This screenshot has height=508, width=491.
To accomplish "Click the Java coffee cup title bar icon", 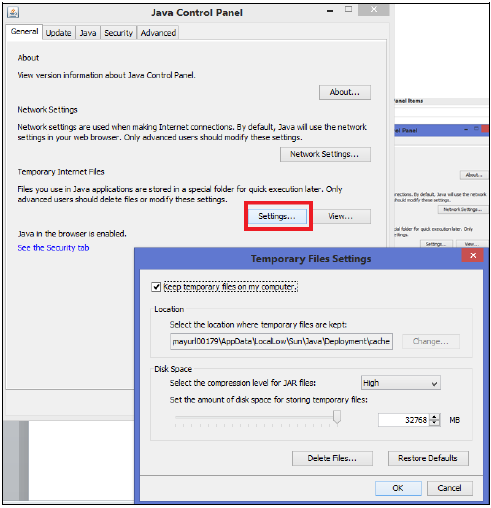I will pos(13,13).
